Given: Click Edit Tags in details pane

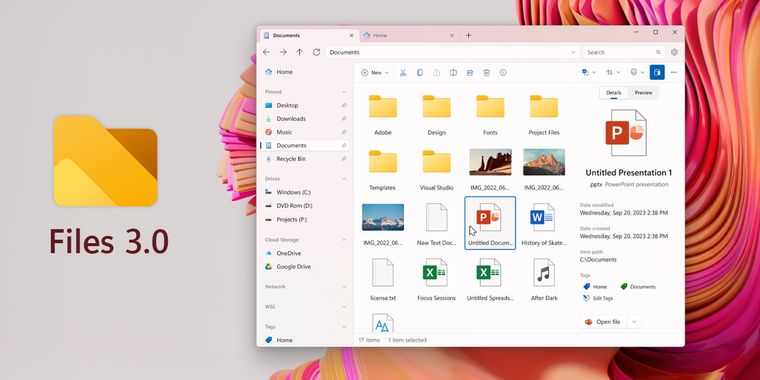Looking at the screenshot, I should [x=599, y=298].
